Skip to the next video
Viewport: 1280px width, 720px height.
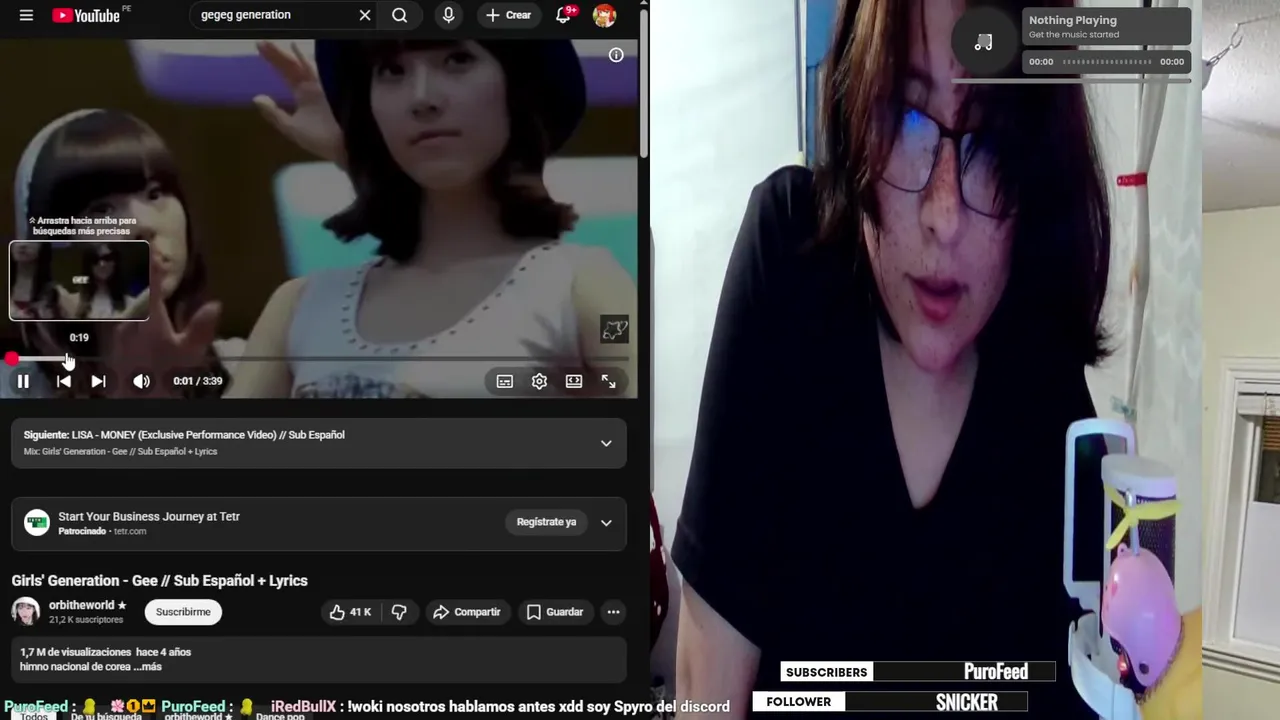(x=98, y=381)
